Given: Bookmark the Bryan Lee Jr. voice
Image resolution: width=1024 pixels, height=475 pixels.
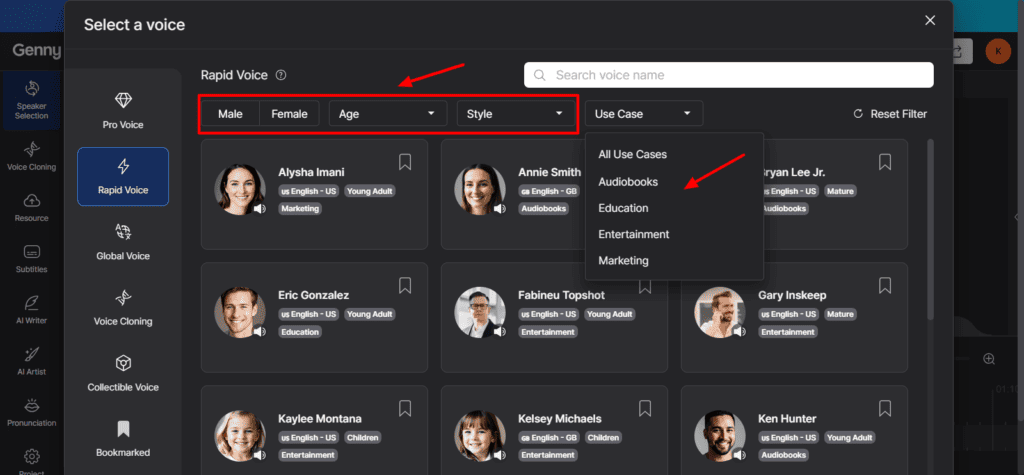Looking at the screenshot, I should 885,161.
